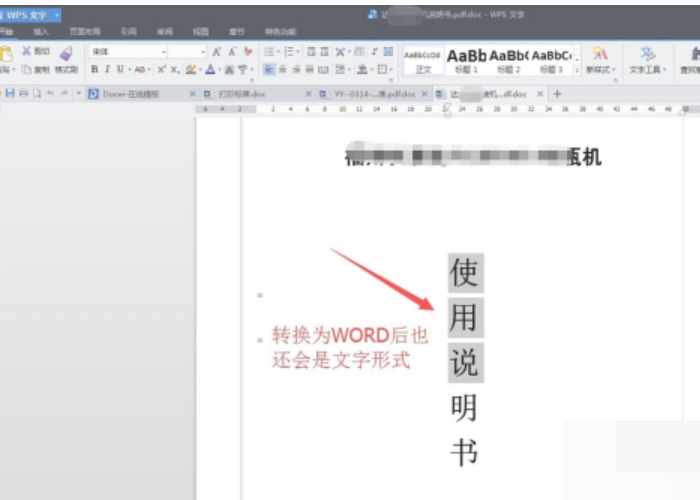Click the paragraph shading fill swatch

(362, 69)
